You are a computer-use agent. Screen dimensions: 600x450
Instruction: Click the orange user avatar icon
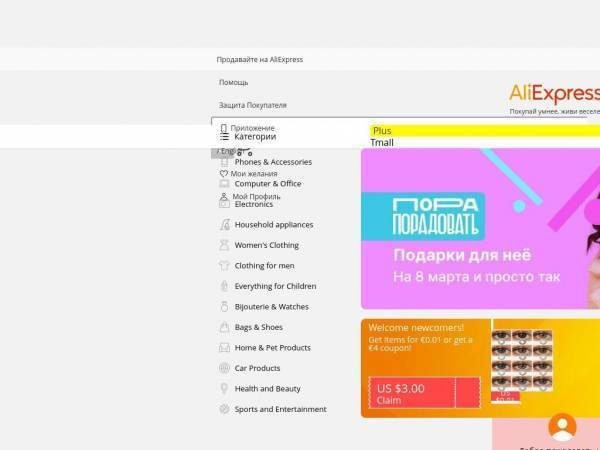pos(562,426)
